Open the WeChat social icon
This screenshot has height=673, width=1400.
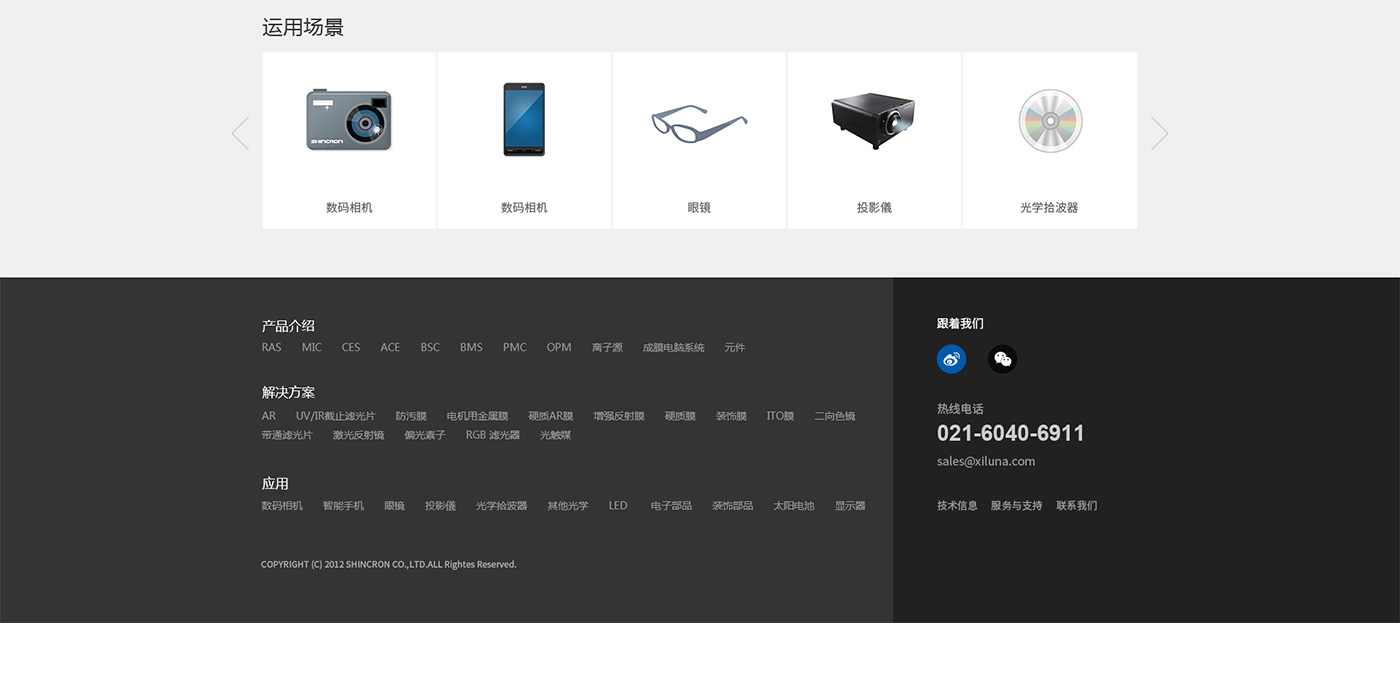click(x=1002, y=359)
